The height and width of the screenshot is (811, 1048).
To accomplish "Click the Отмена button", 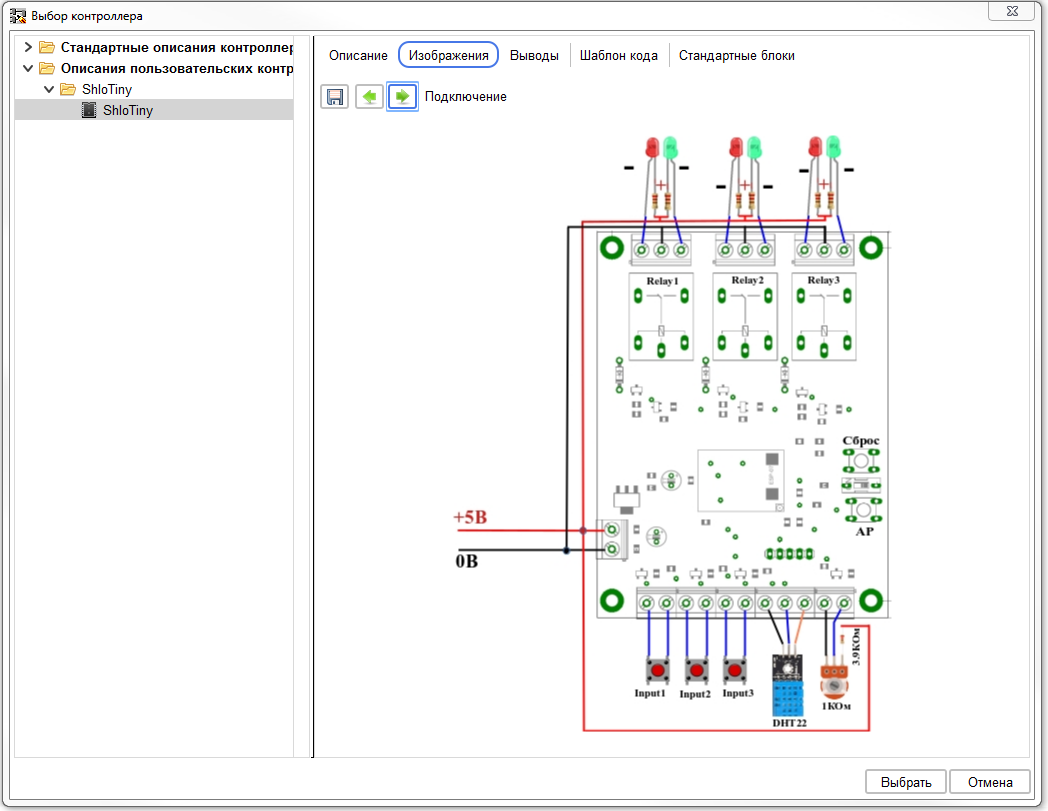I will pos(990,782).
